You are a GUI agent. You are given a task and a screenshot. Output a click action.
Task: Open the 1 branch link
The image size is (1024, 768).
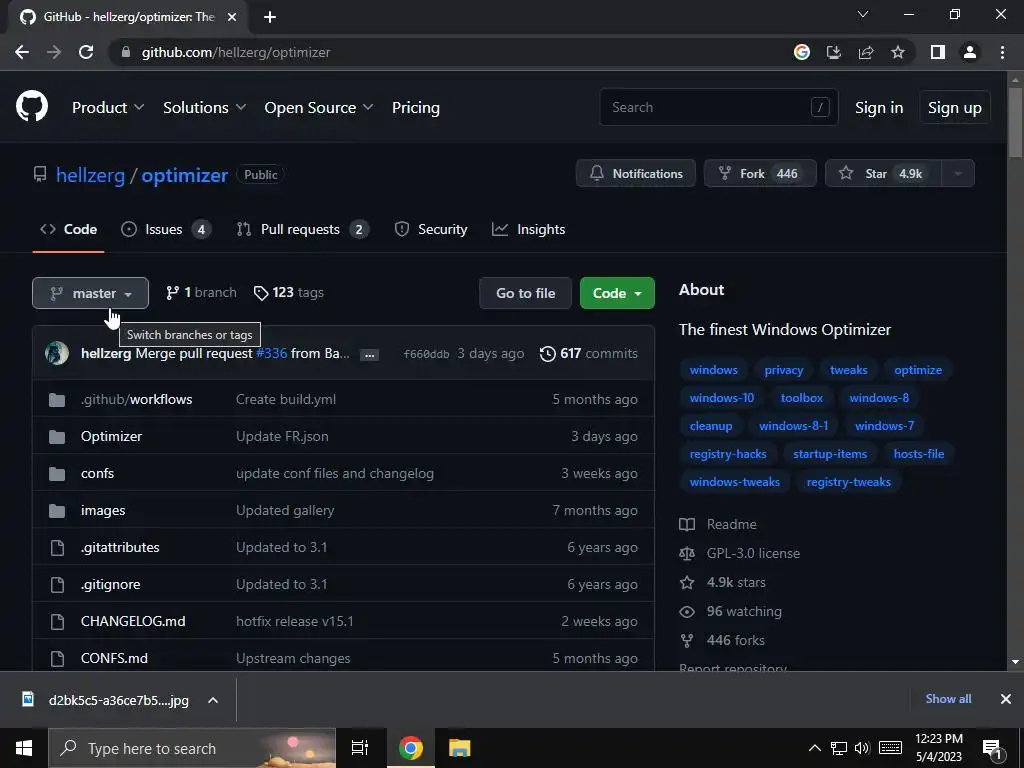point(201,293)
